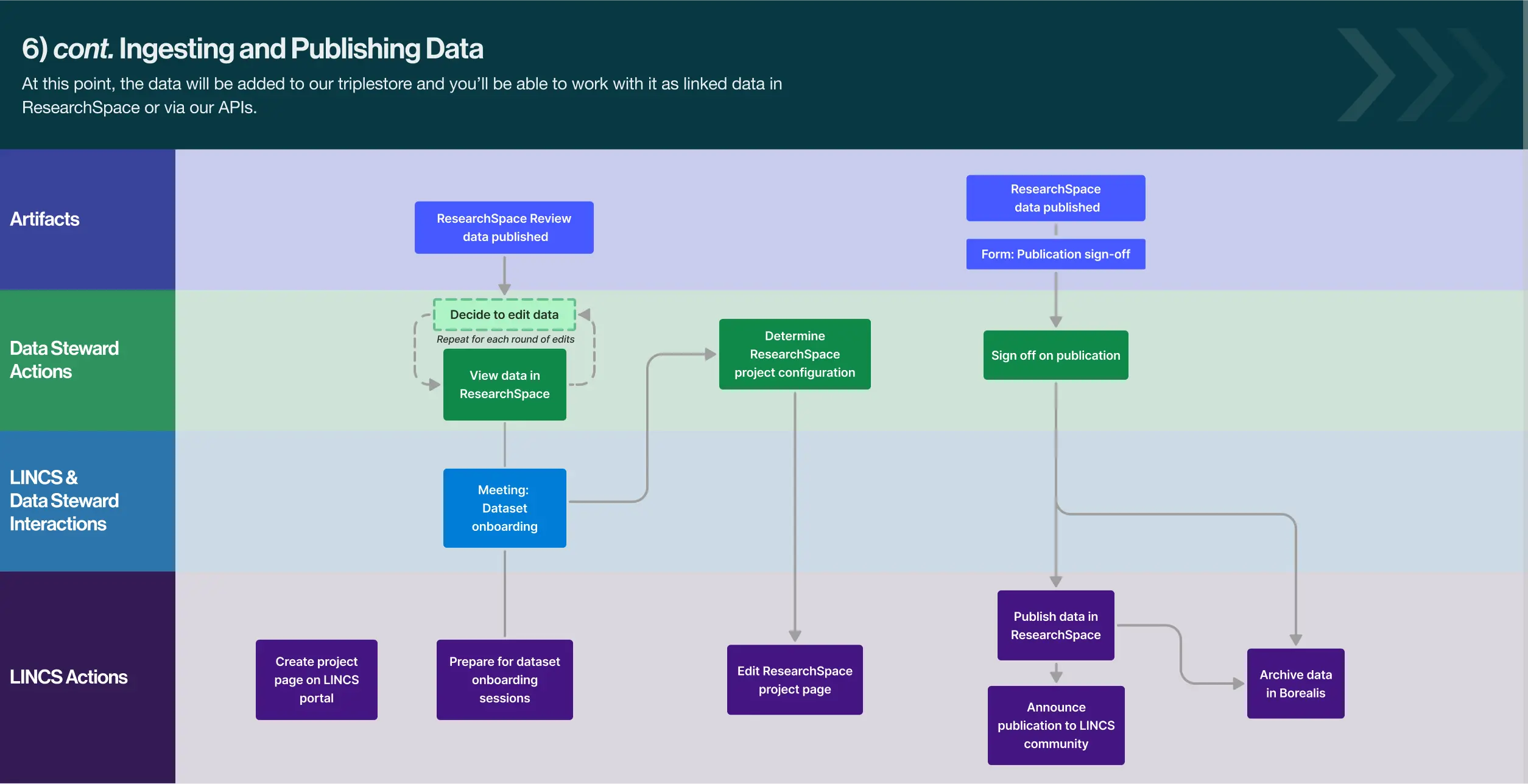Select Create project page on LINCS portal
Viewport: 1528px width, 784px height.
316,680
